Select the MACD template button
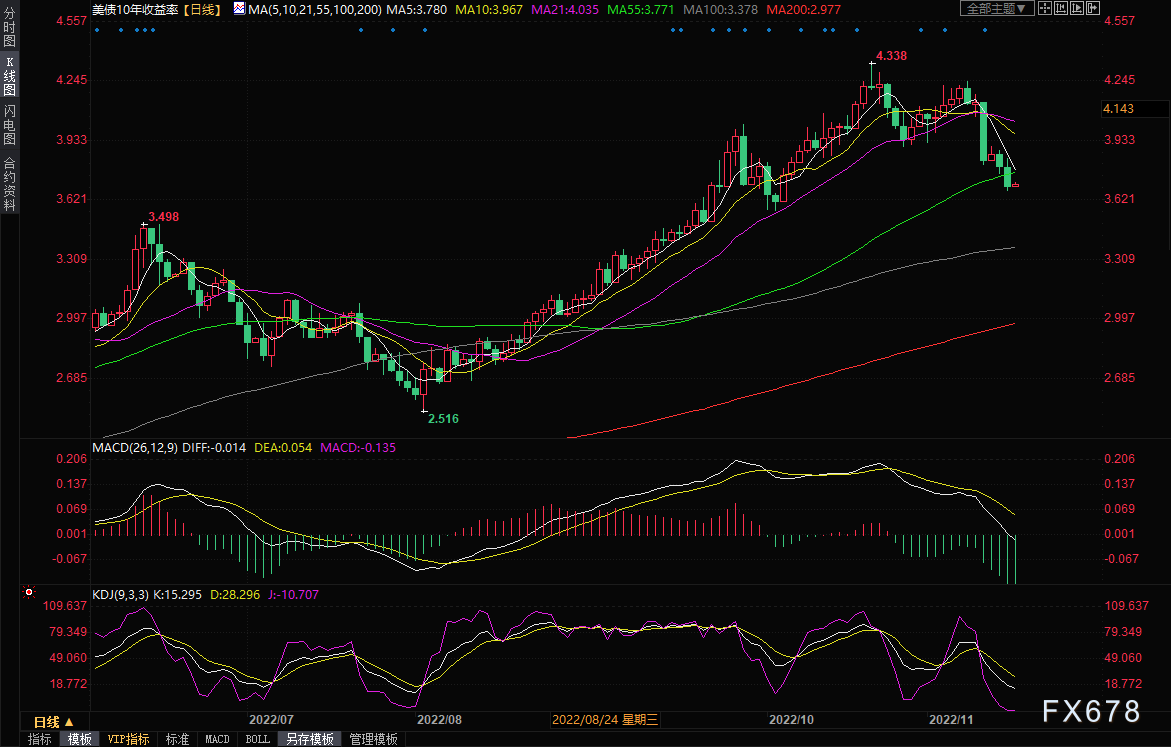Image resolution: width=1171 pixels, height=747 pixels. tap(217, 739)
